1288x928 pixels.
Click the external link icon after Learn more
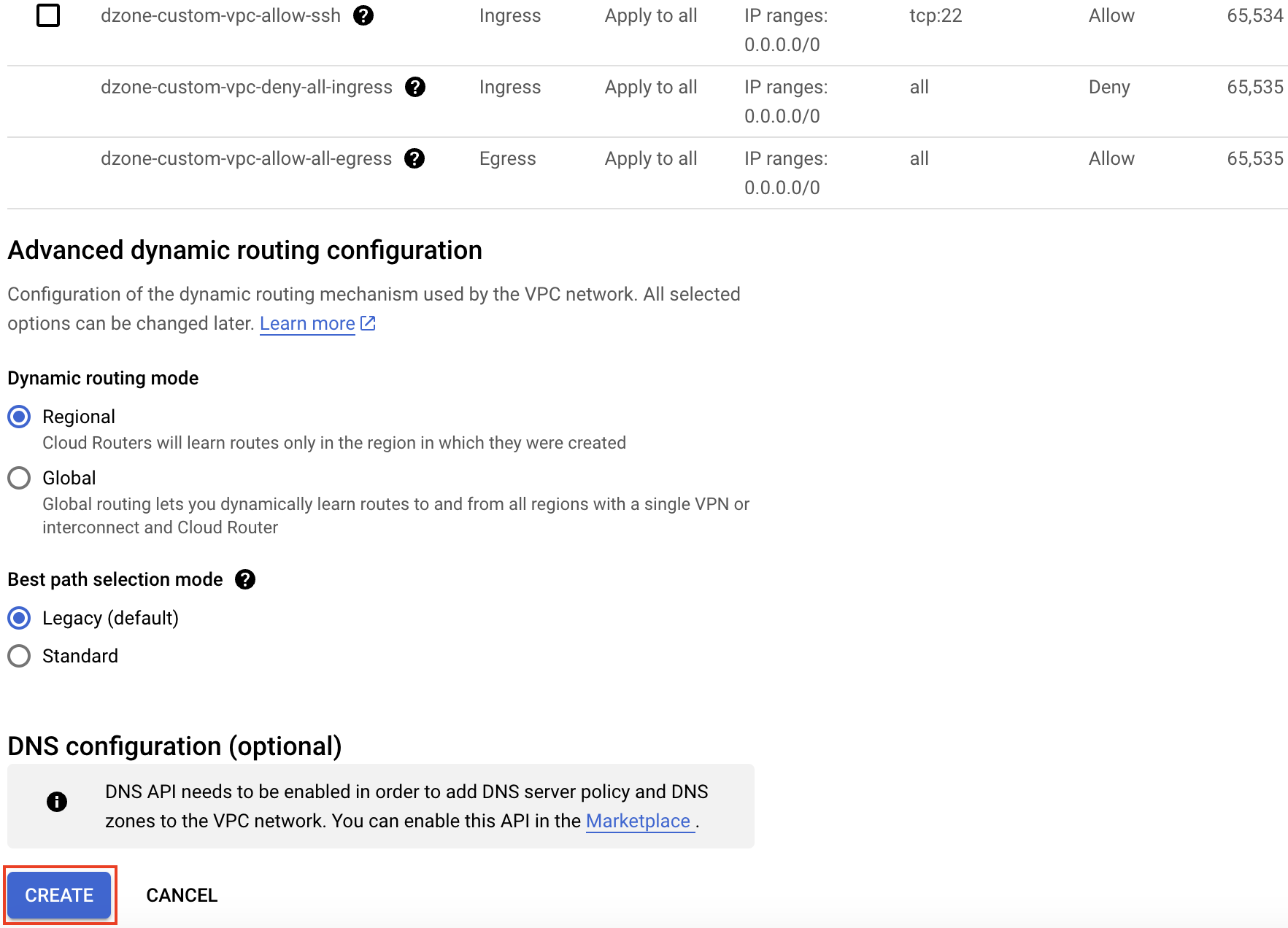click(369, 322)
